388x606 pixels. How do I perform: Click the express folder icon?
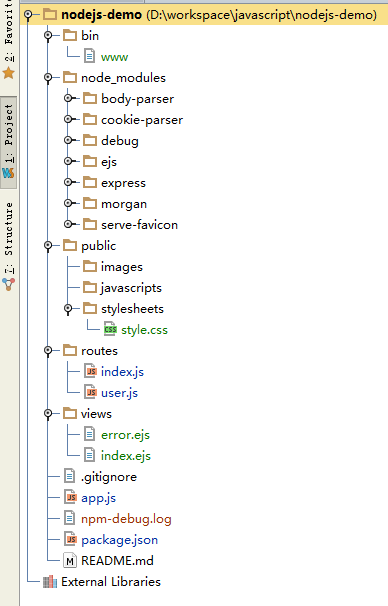tap(90, 182)
